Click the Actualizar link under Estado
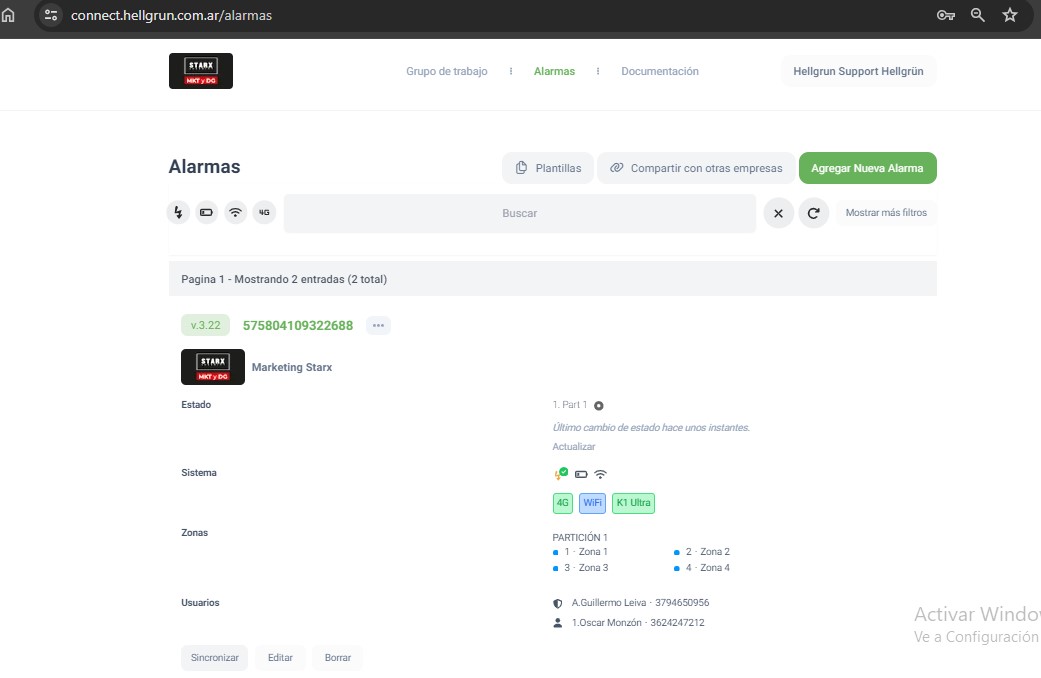This screenshot has width=1041, height=678. click(x=574, y=447)
